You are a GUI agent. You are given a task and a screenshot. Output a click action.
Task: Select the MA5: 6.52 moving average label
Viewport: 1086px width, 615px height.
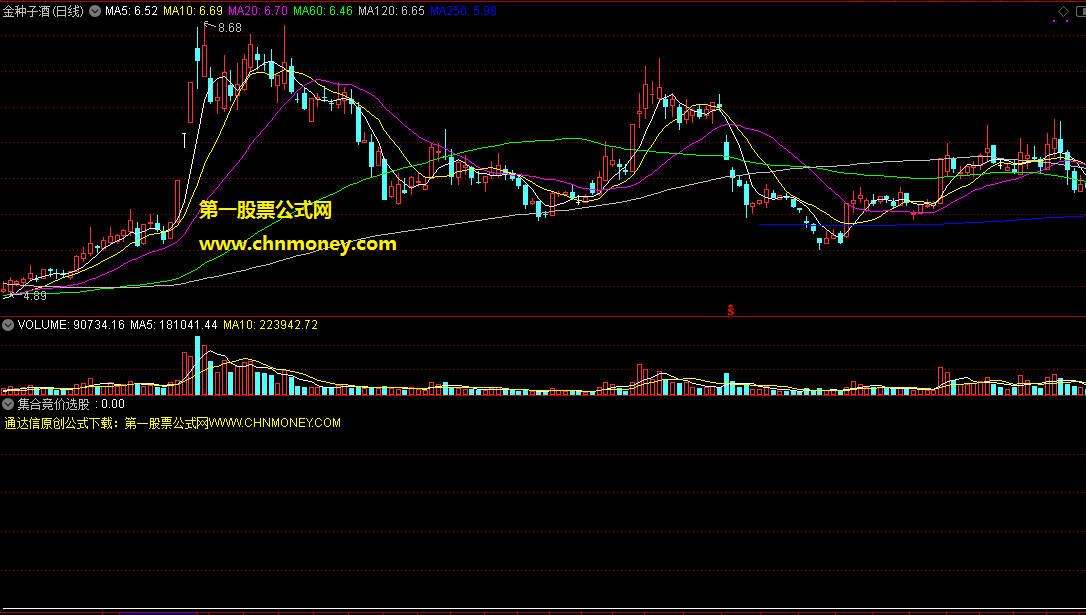[x=132, y=11]
